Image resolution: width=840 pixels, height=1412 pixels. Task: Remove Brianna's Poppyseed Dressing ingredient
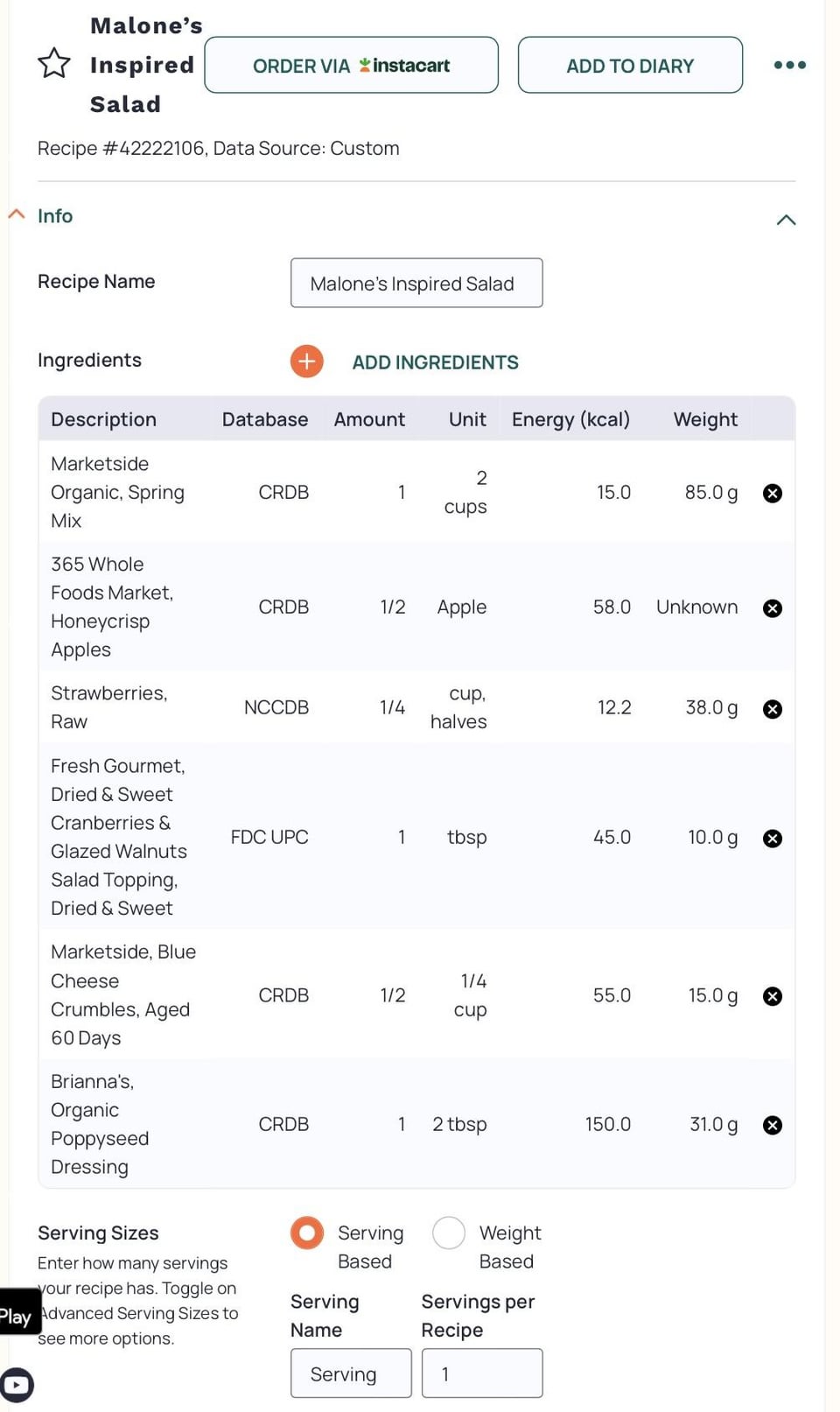[x=773, y=1125]
